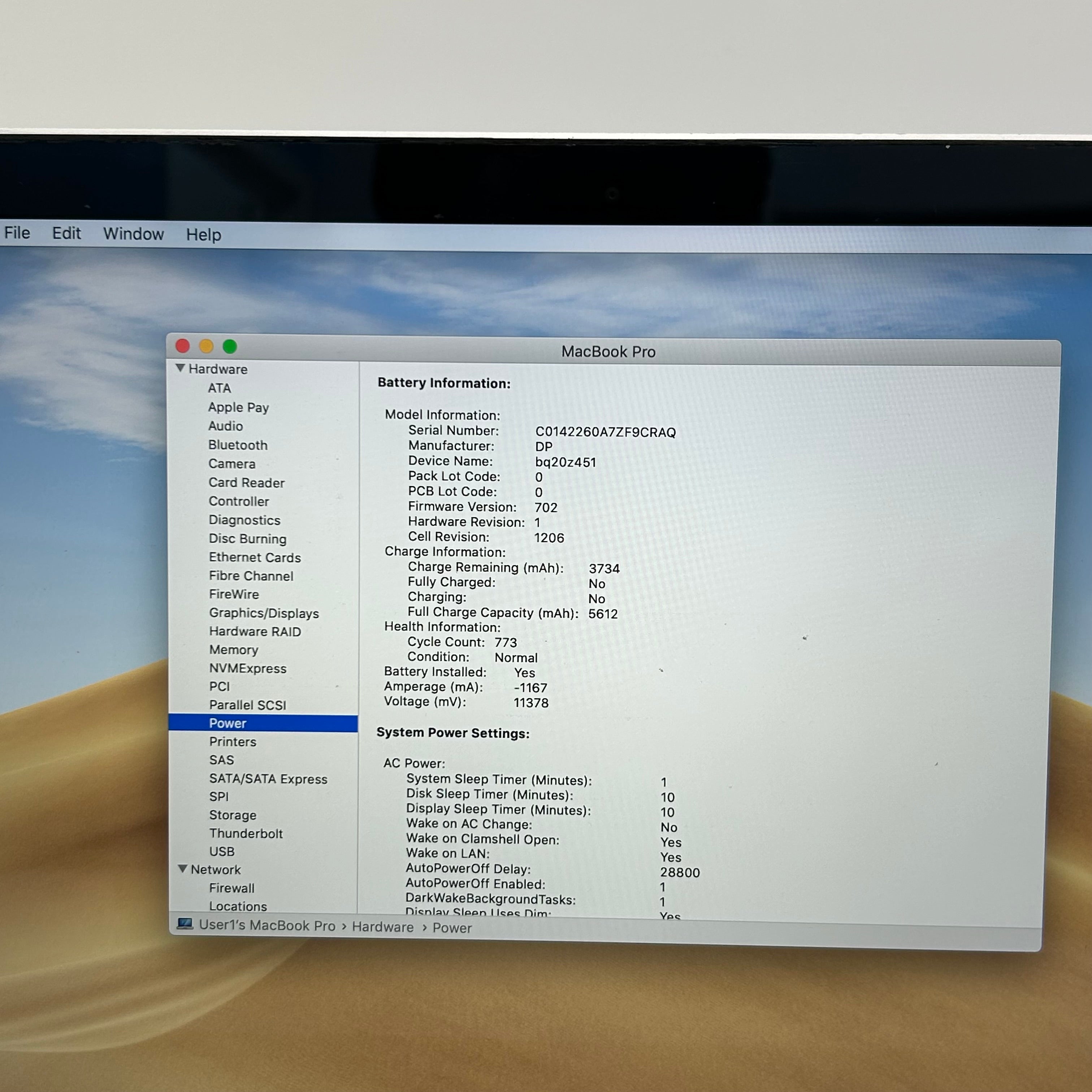Image resolution: width=1092 pixels, height=1092 pixels.
Task: Select Controller in the sidebar
Action: (239, 501)
